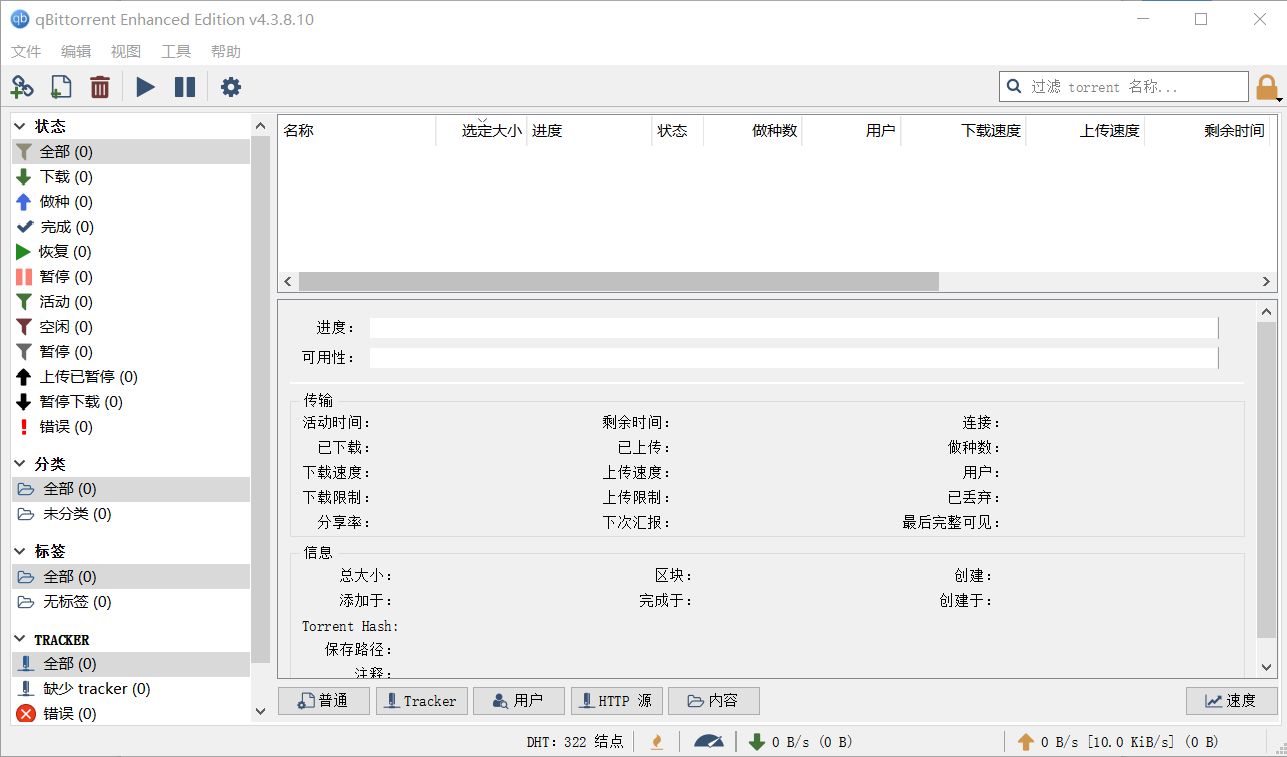This screenshot has height=757, width=1287.
Task: Click the pause icon in toolbar
Action: click(185, 87)
